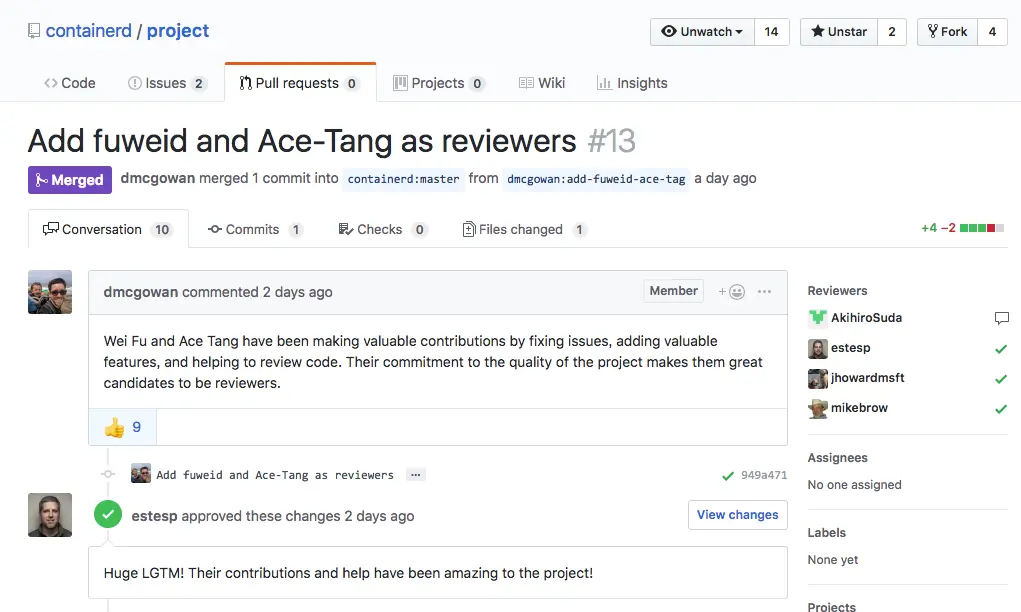The width and height of the screenshot is (1021, 612).
Task: Click the Merged status badge
Action: click(70, 180)
